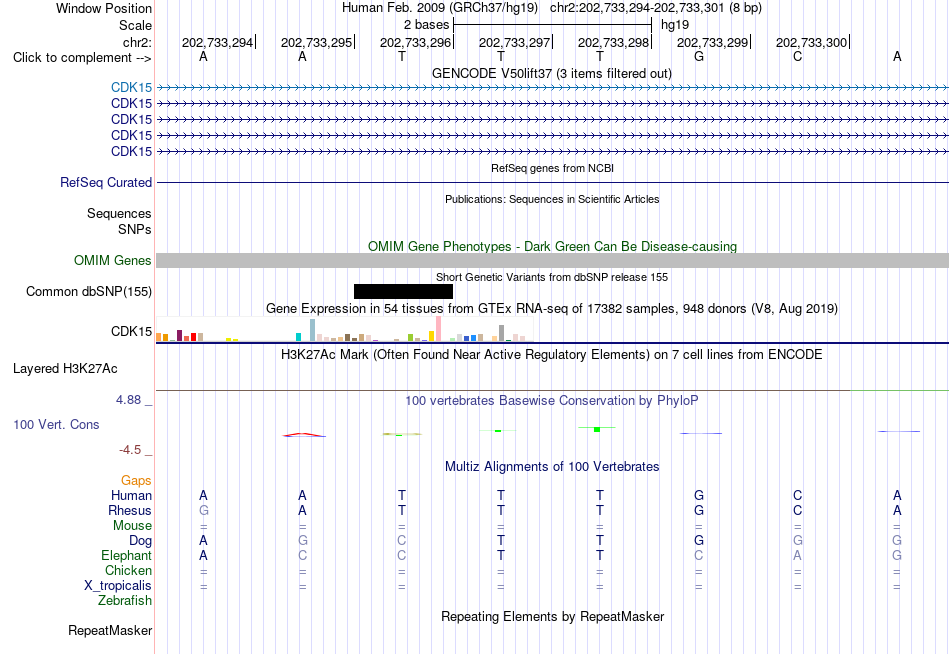Open 'Short Genetic Variants from dbSNP release 155'
The width and height of the screenshot is (950, 654).
tap(552, 278)
